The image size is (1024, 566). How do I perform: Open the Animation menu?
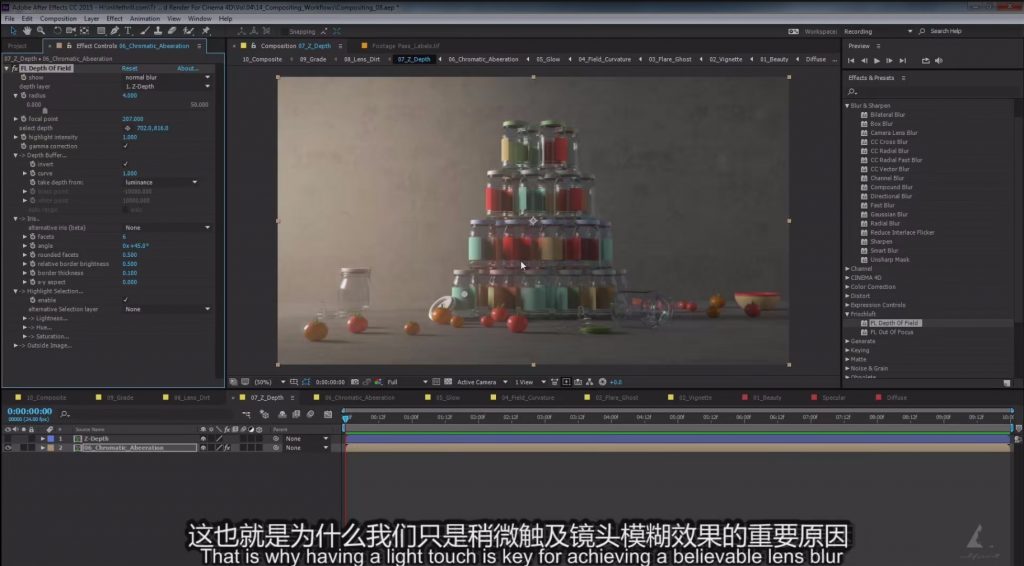[x=145, y=19]
